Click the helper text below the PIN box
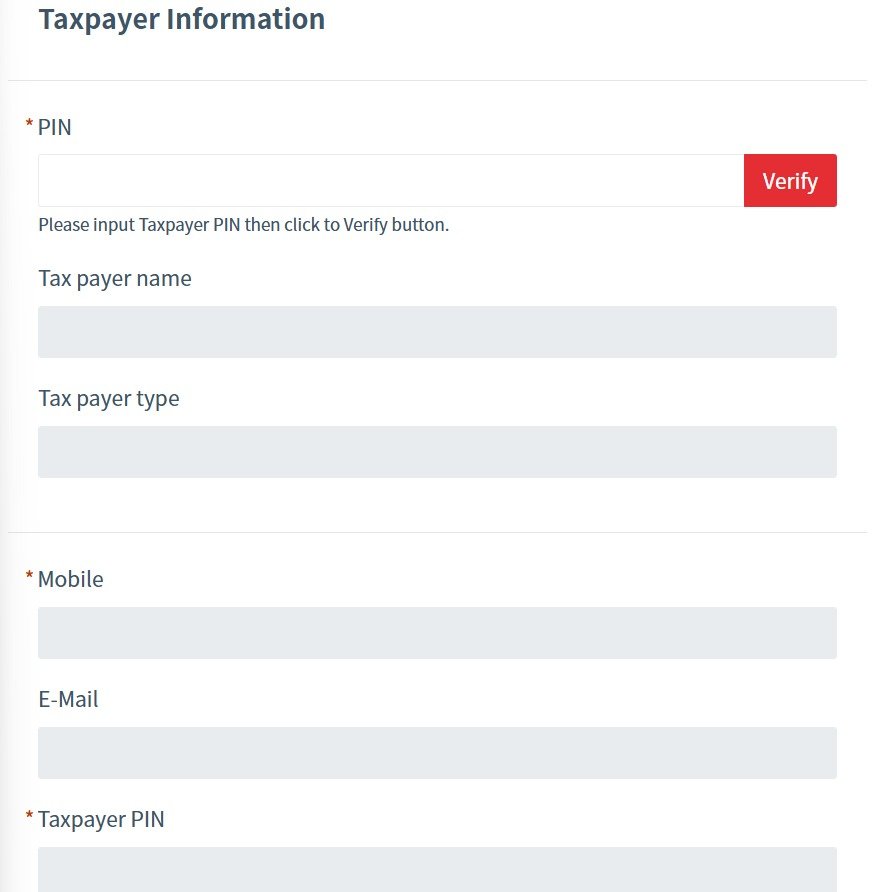875x892 pixels. [243, 224]
